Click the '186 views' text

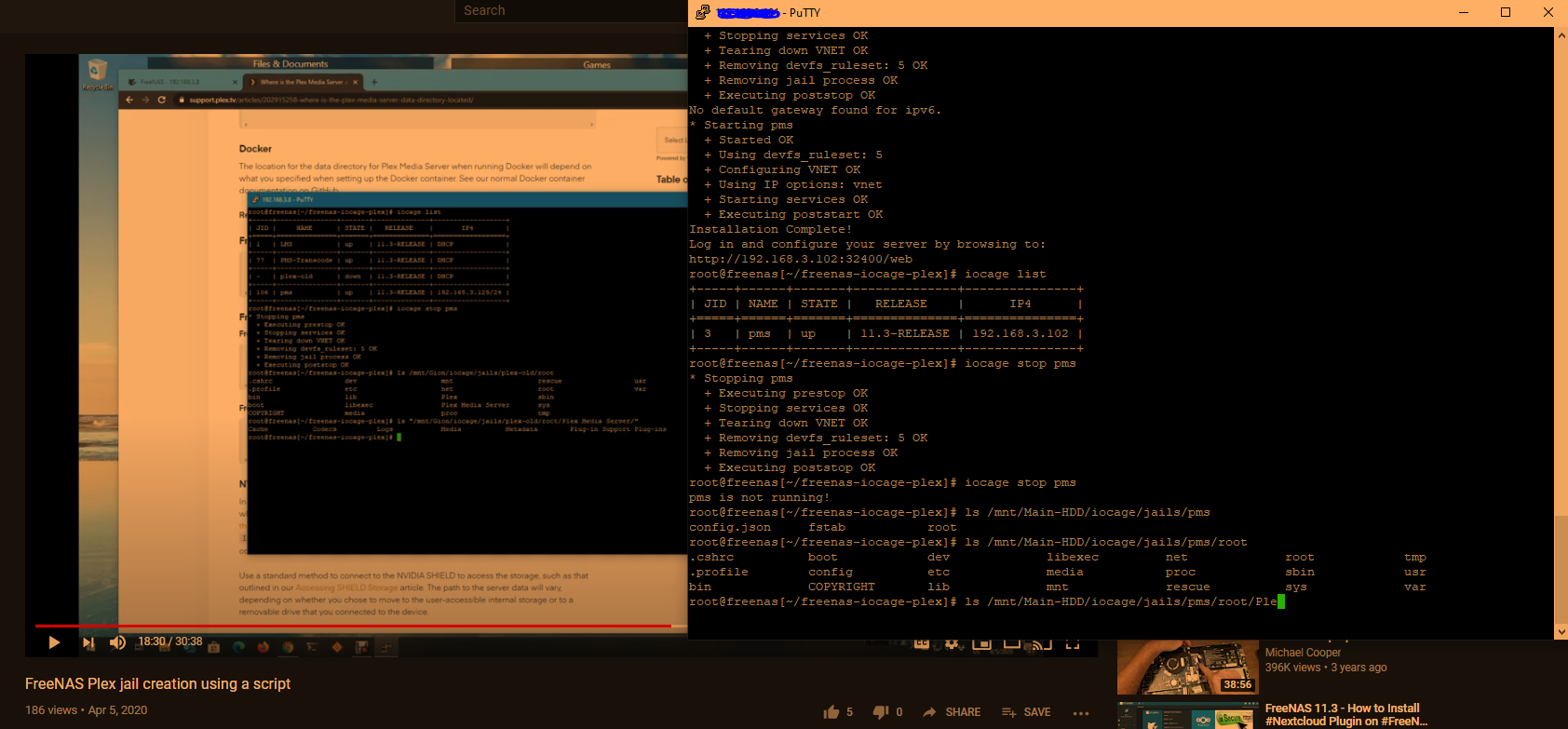(x=51, y=709)
